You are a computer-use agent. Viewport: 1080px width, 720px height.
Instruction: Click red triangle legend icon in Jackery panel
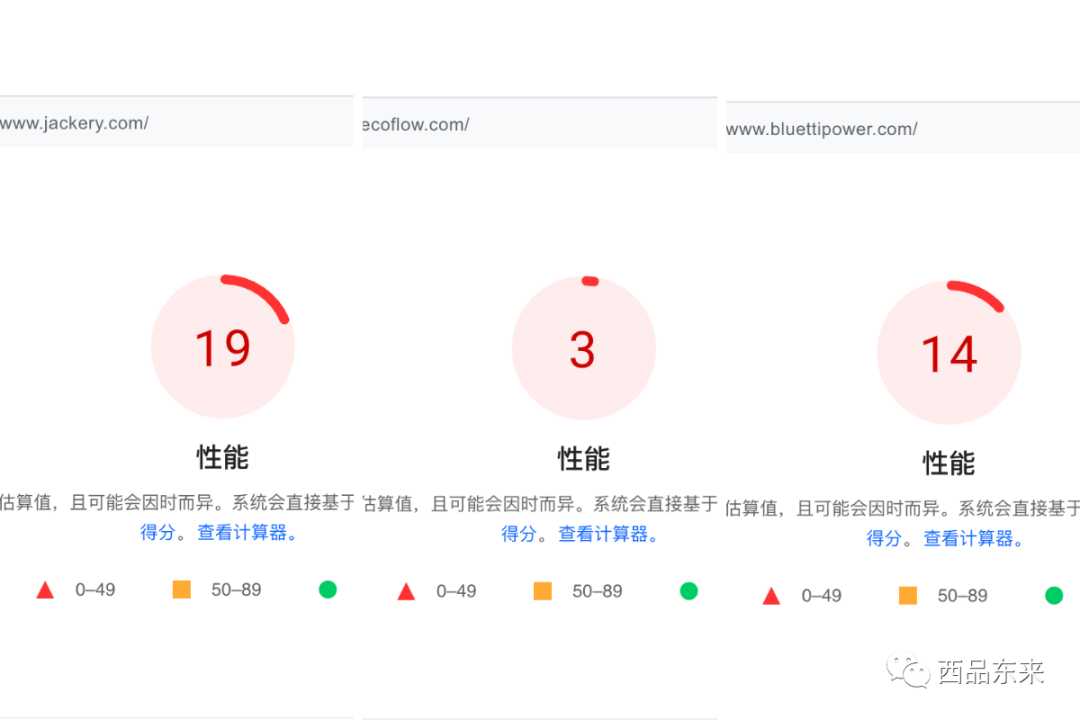coord(45,590)
